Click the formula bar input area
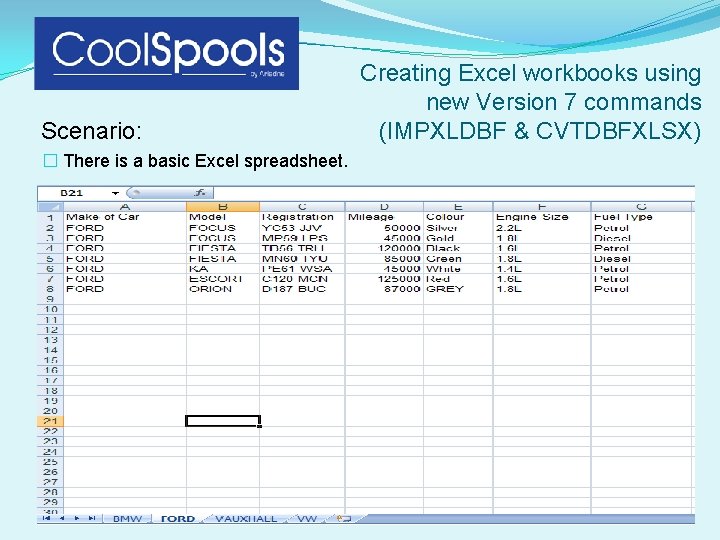 [x=454, y=193]
